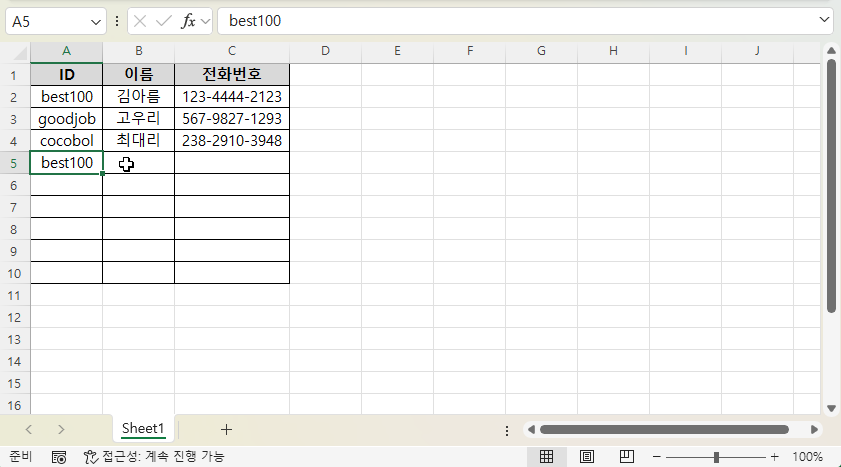Select column C header
The image size is (841, 467).
[x=232, y=51]
